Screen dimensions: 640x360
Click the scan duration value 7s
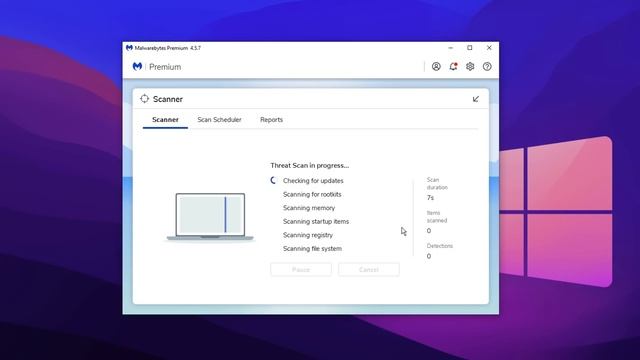pyautogui.click(x=430, y=198)
